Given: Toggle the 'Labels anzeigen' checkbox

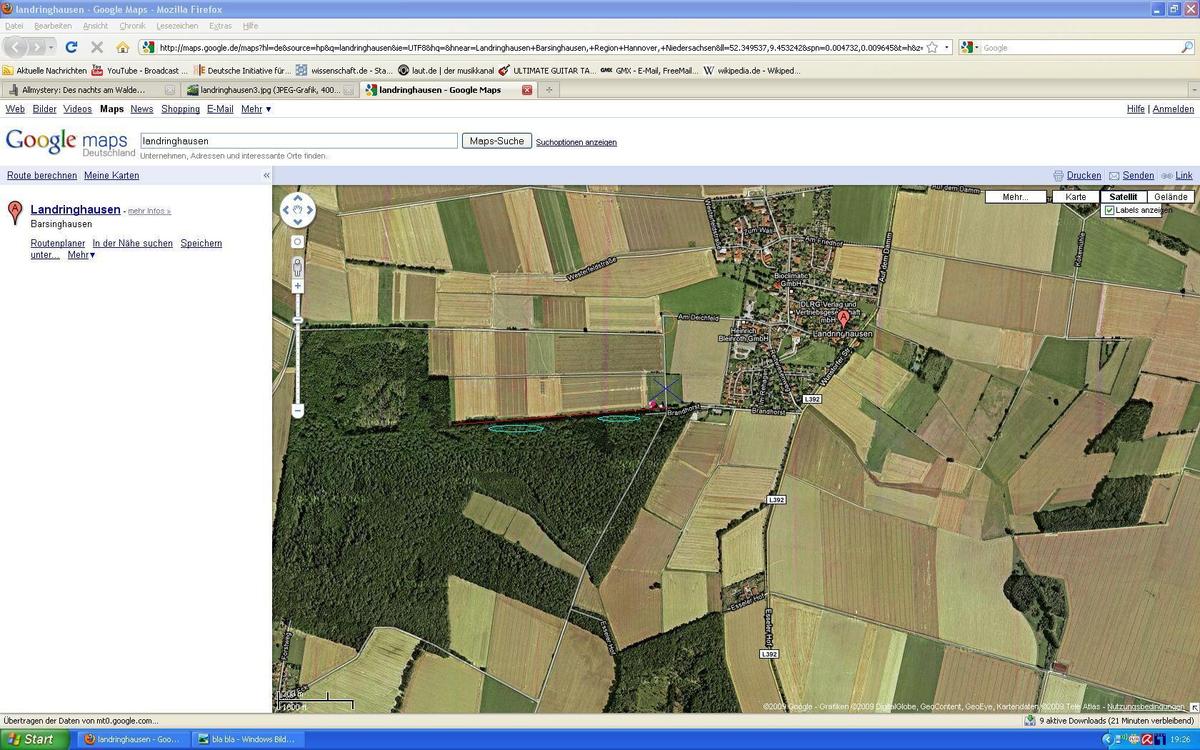Looking at the screenshot, I should tap(1109, 211).
